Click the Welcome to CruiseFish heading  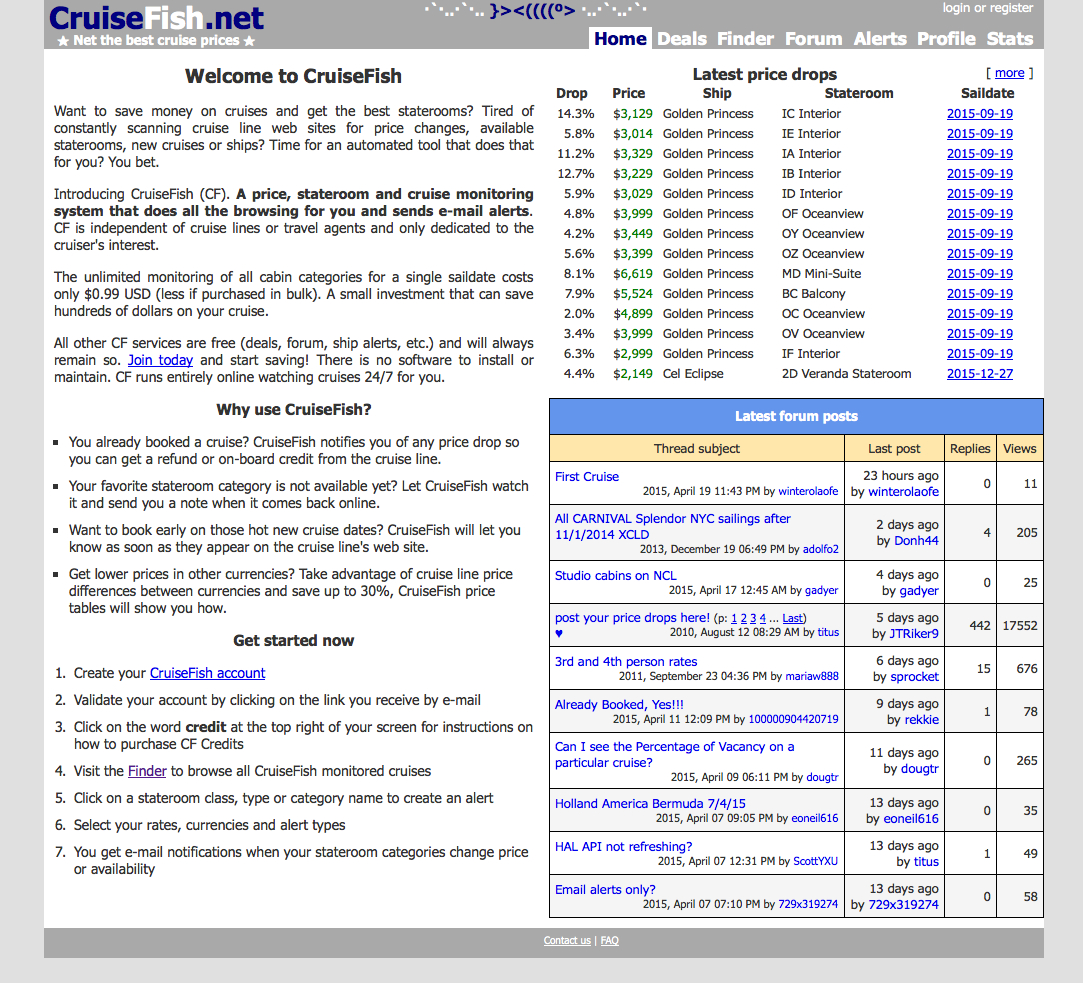pos(294,76)
